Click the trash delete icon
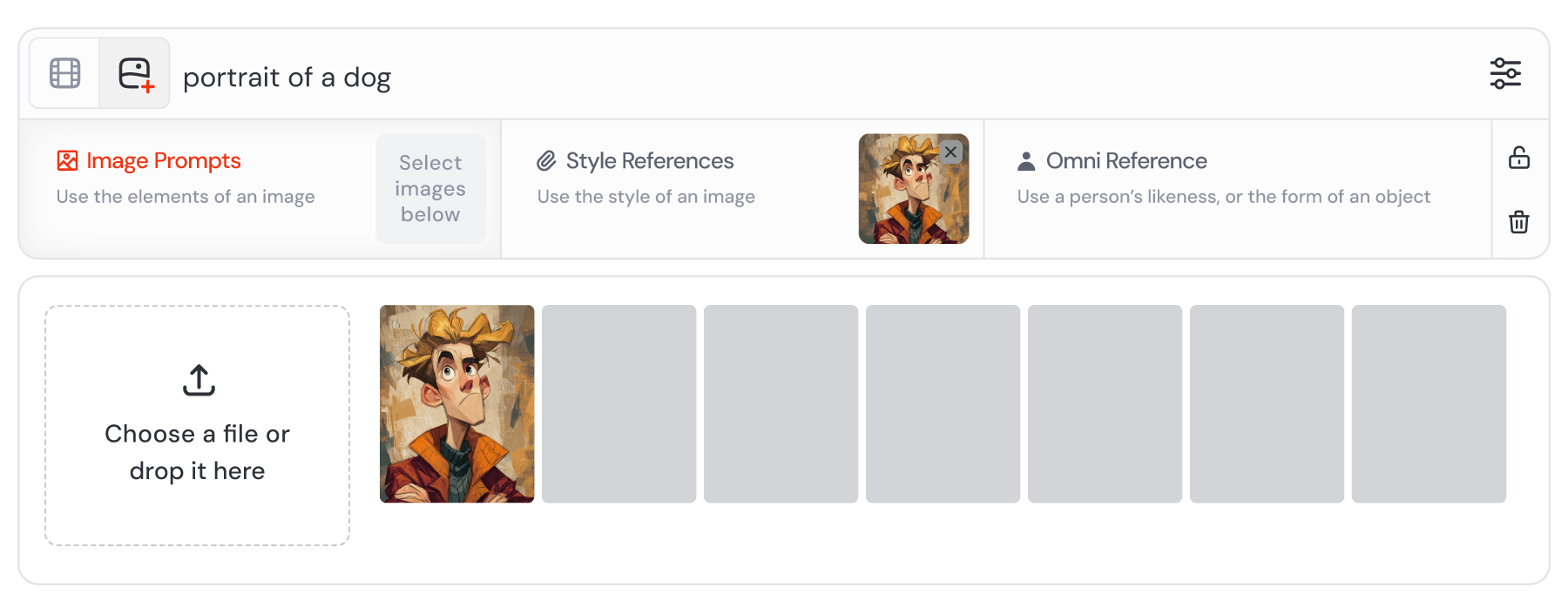Screen dimensions: 1568x615 (1518, 222)
